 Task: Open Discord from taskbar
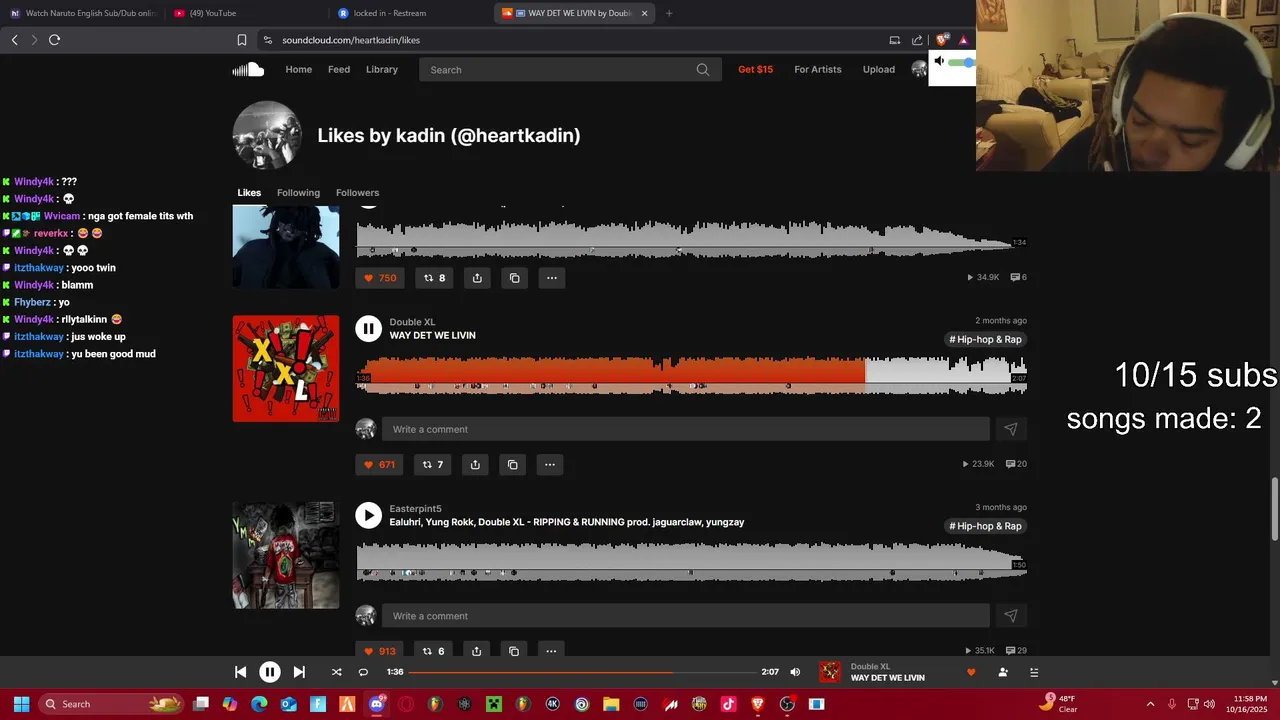(x=377, y=704)
